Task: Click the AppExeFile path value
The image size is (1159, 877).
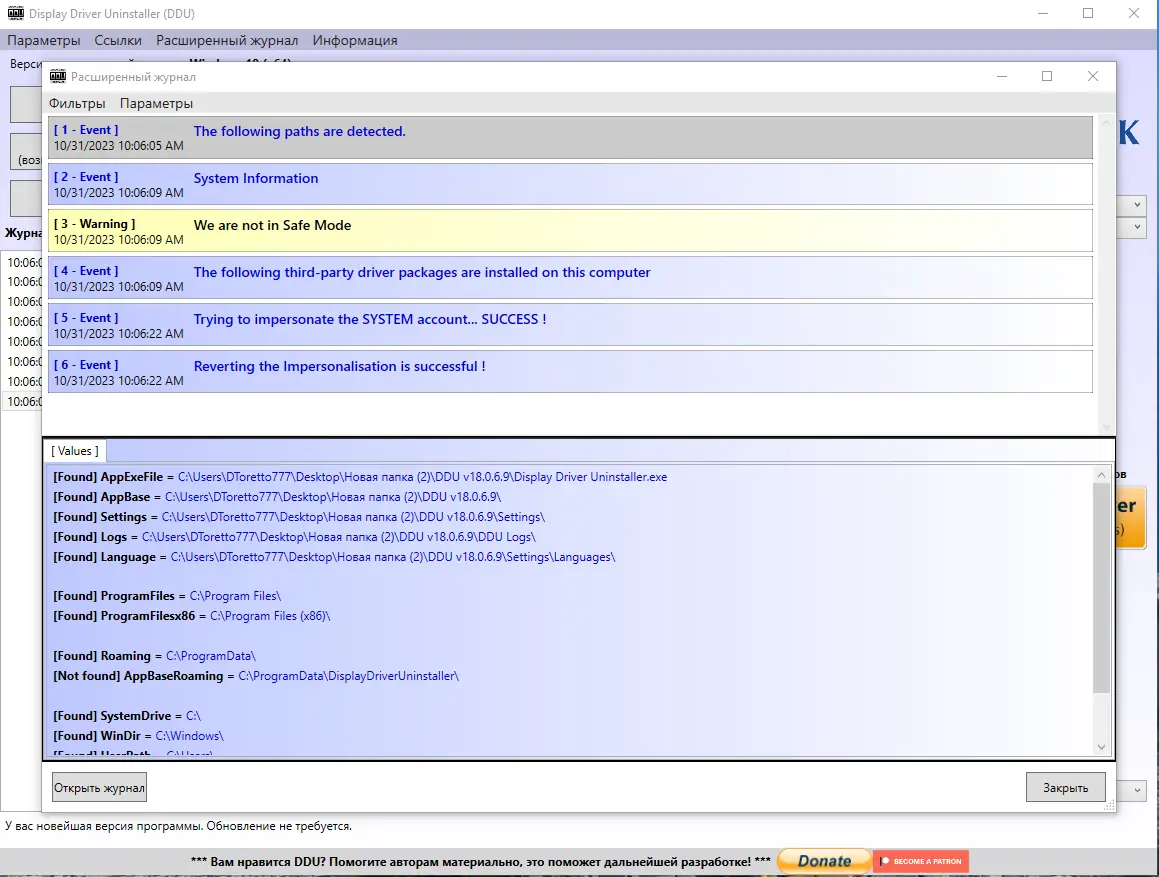Action: [x=422, y=477]
